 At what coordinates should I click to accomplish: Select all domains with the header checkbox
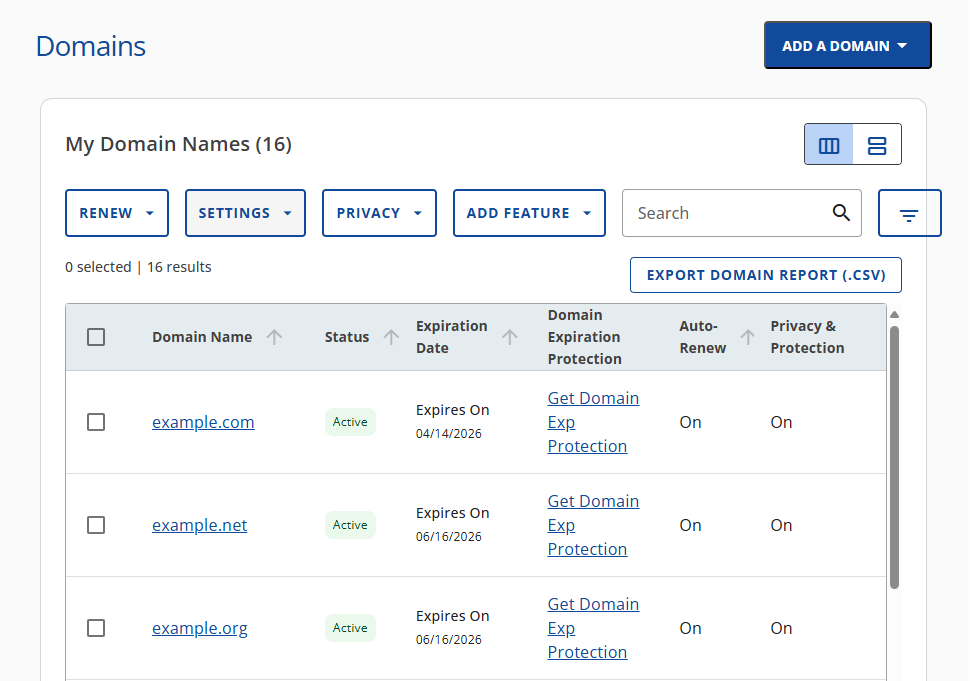point(96,336)
